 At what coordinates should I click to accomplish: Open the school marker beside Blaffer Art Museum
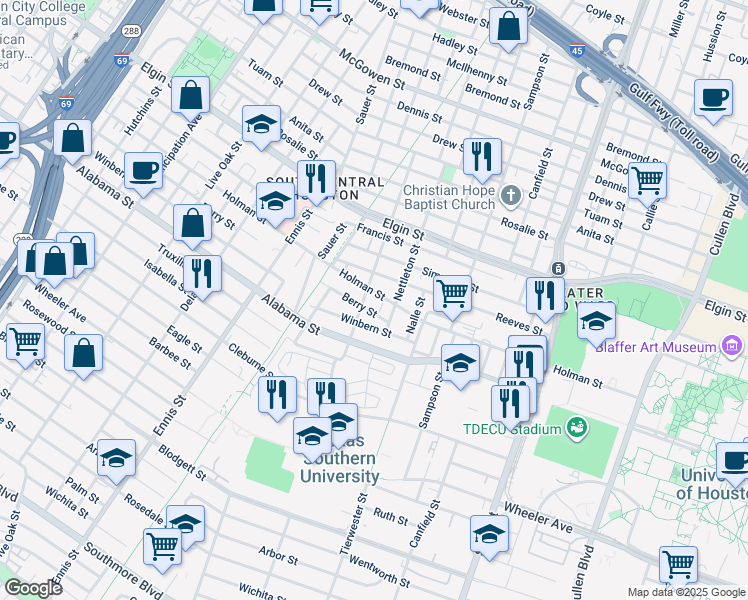[x=596, y=321]
